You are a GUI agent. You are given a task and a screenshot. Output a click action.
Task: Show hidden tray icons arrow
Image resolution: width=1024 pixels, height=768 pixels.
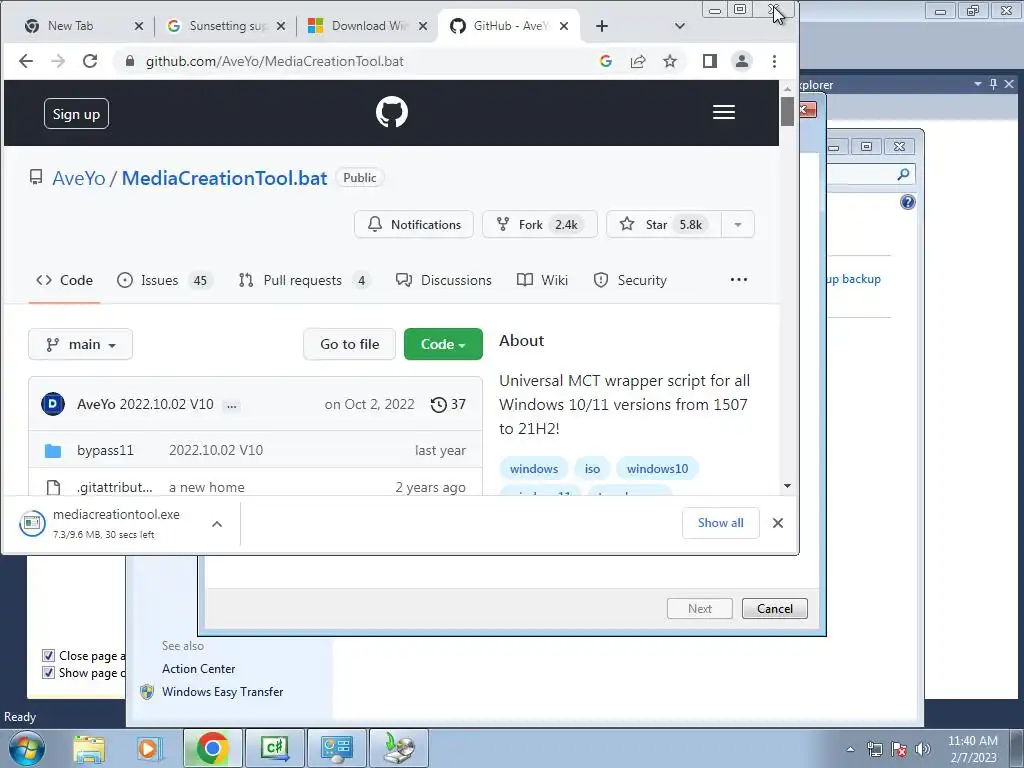coord(850,749)
